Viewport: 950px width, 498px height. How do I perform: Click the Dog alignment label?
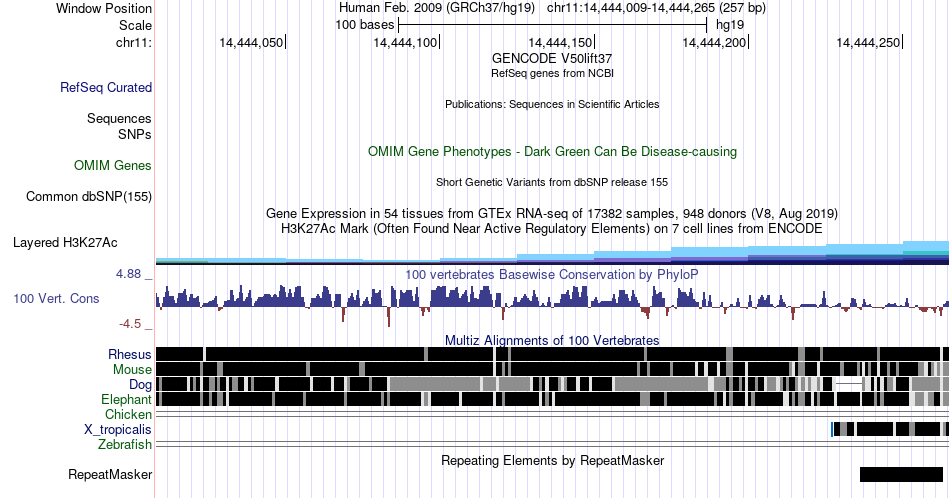(x=140, y=385)
